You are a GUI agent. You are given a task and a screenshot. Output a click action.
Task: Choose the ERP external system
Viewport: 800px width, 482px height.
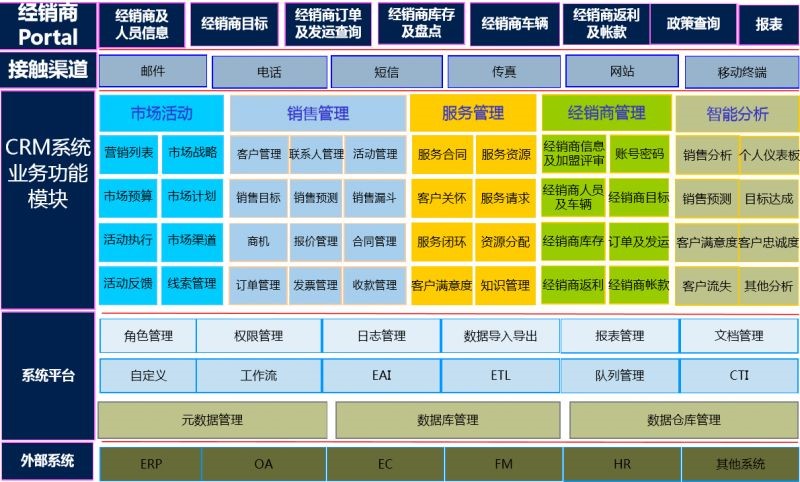[151, 464]
